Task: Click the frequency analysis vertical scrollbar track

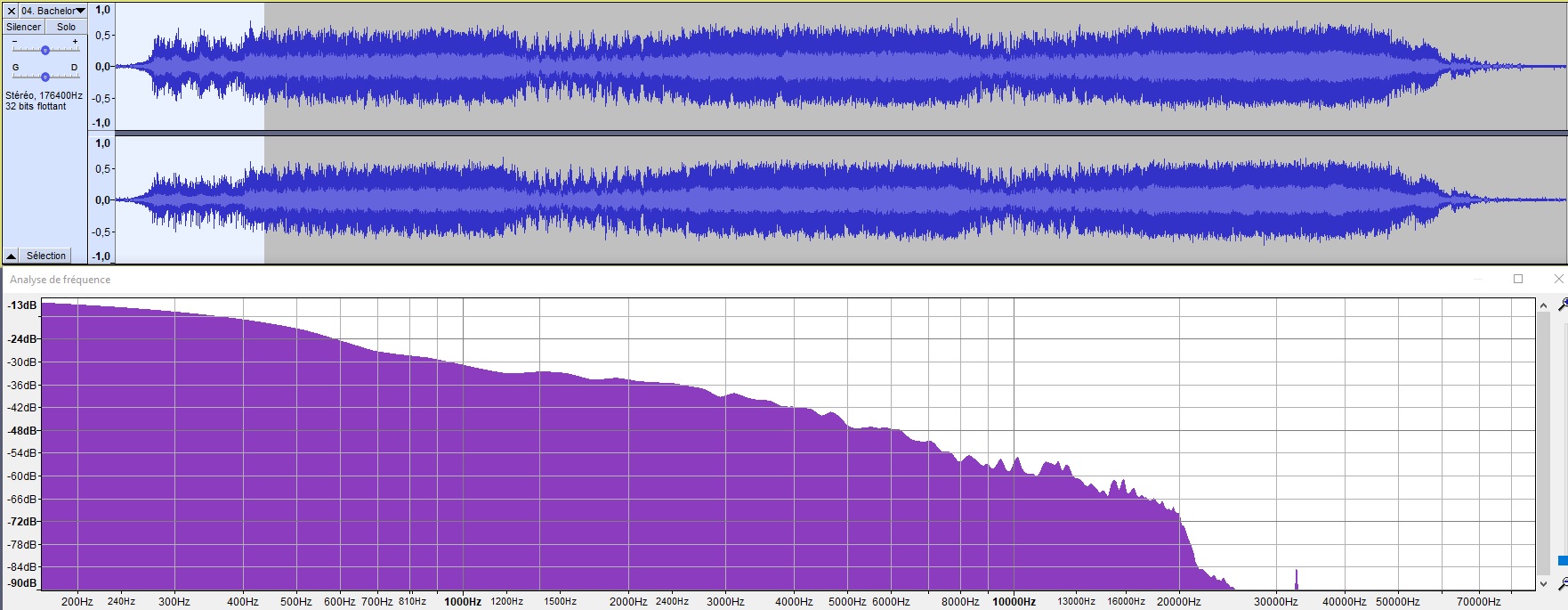Action: pos(1544,444)
